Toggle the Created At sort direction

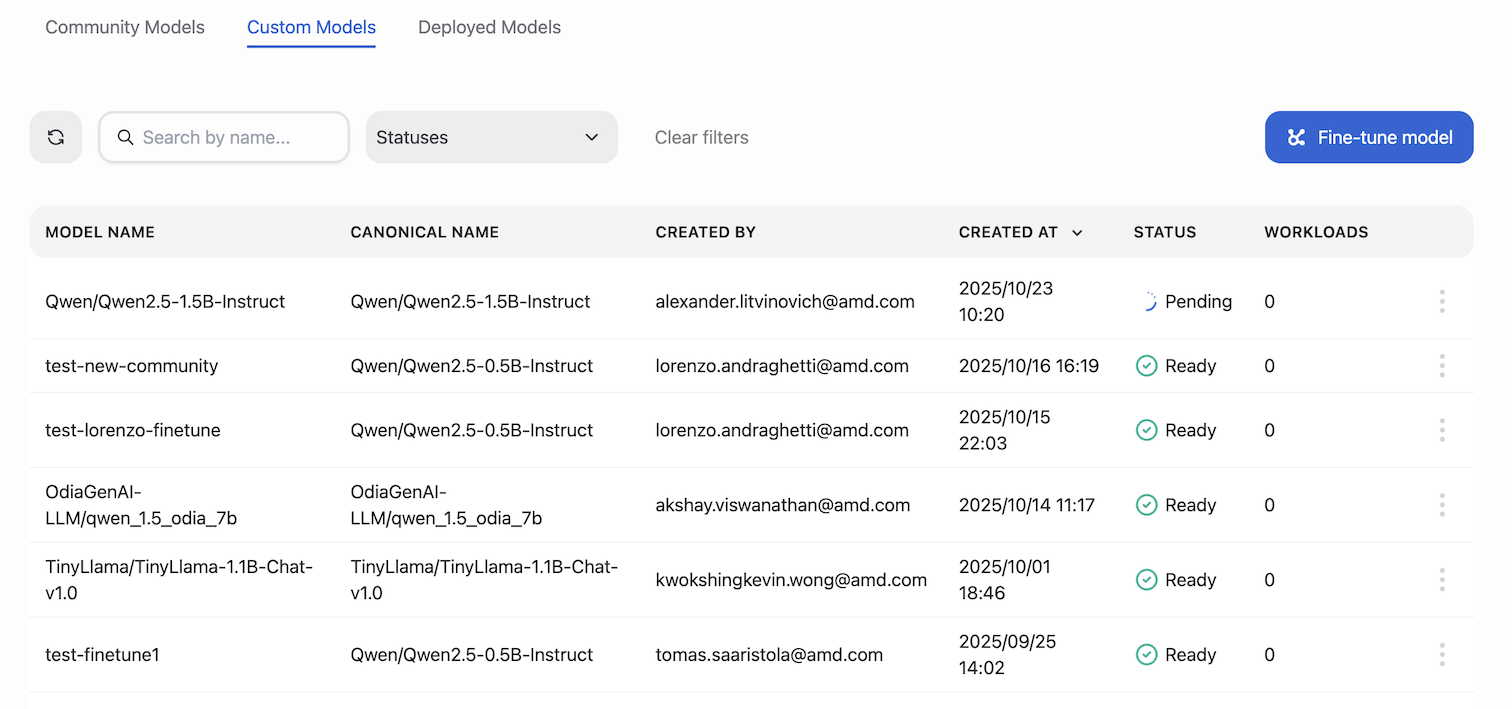click(x=1077, y=232)
